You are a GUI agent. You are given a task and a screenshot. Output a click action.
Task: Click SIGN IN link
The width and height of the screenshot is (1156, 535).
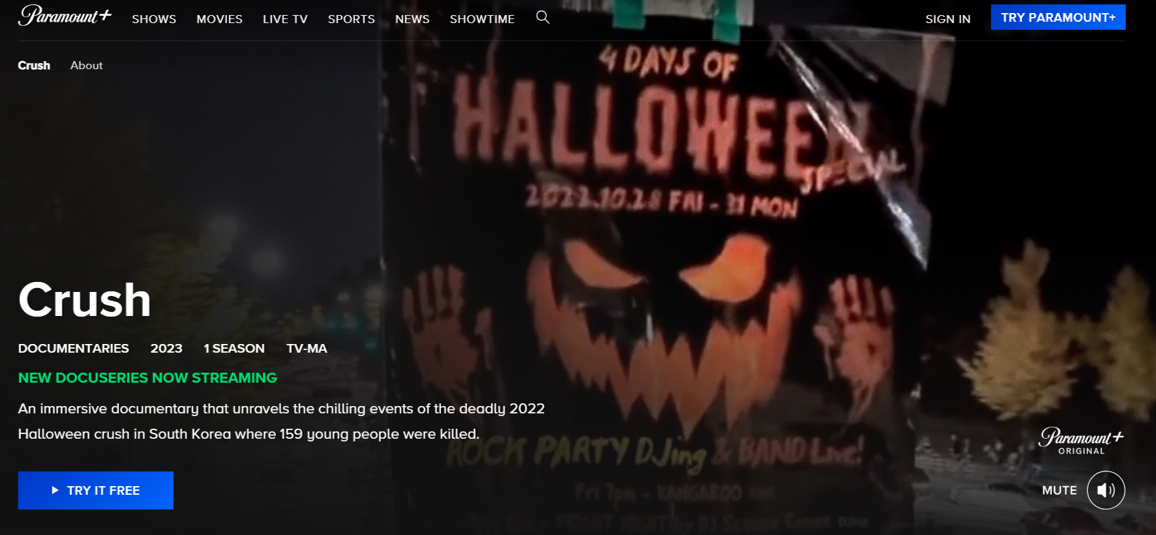948,19
